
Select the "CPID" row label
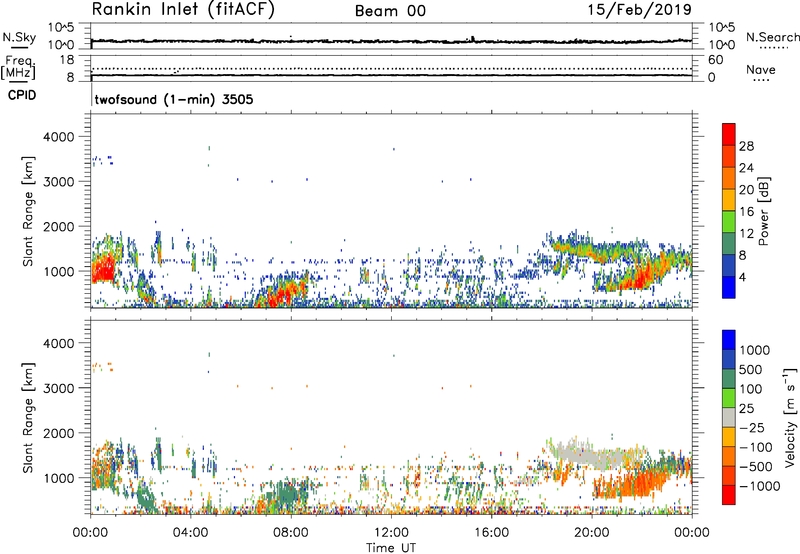tap(22, 95)
